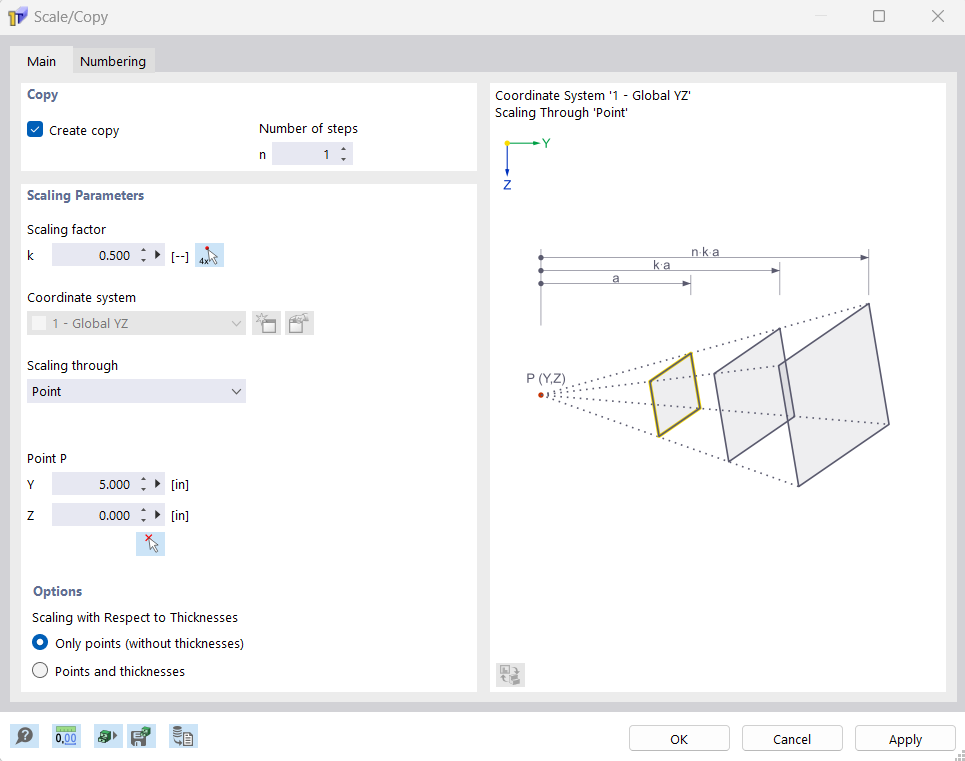Click Point P Z value field
This screenshot has width=965, height=761.
coord(94,515)
